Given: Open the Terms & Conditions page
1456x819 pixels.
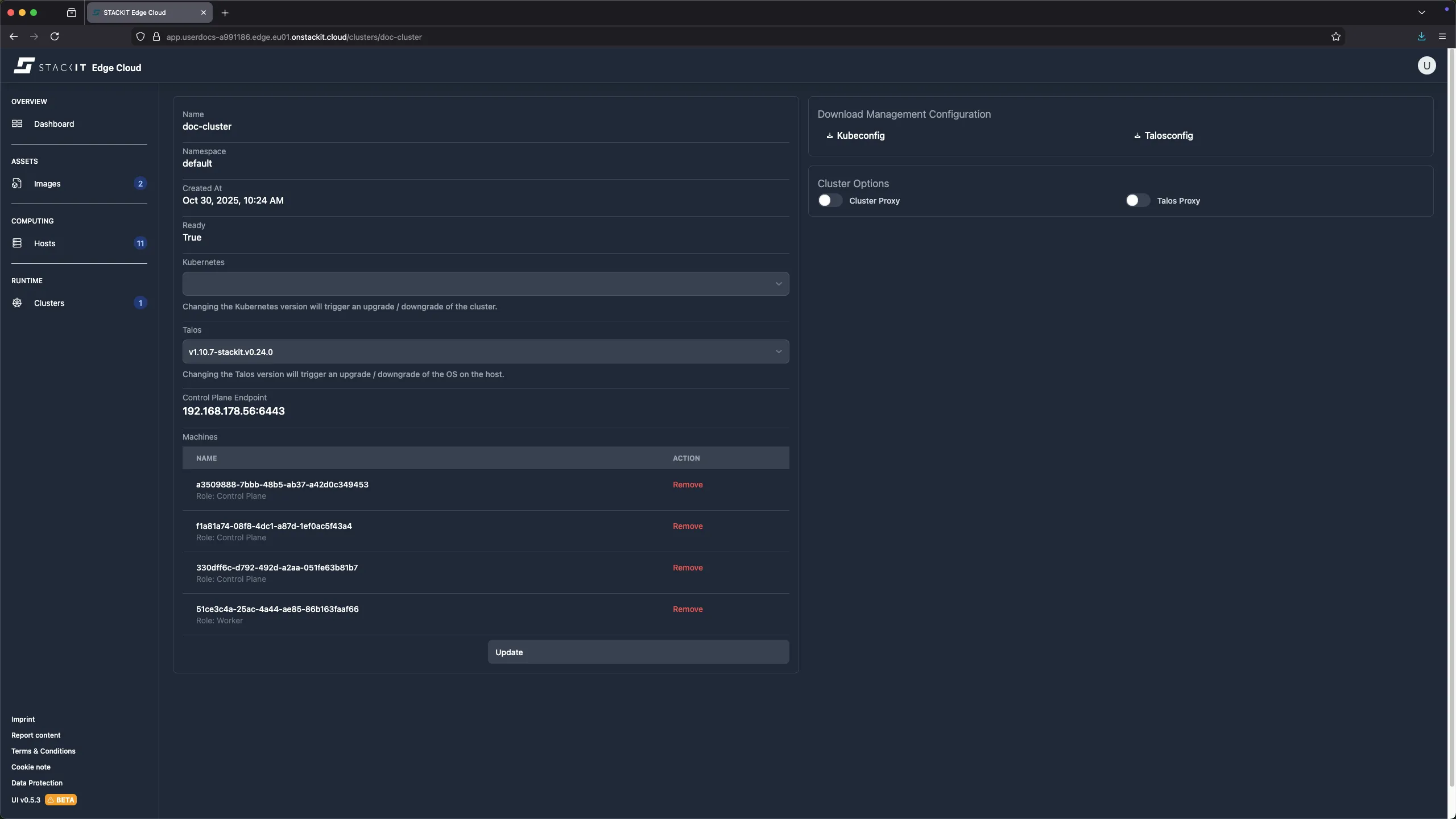Looking at the screenshot, I should click(x=43, y=751).
